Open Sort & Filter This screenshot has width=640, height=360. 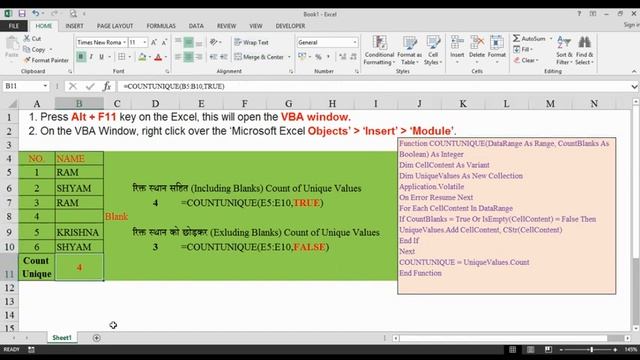pyautogui.click(x=564, y=50)
